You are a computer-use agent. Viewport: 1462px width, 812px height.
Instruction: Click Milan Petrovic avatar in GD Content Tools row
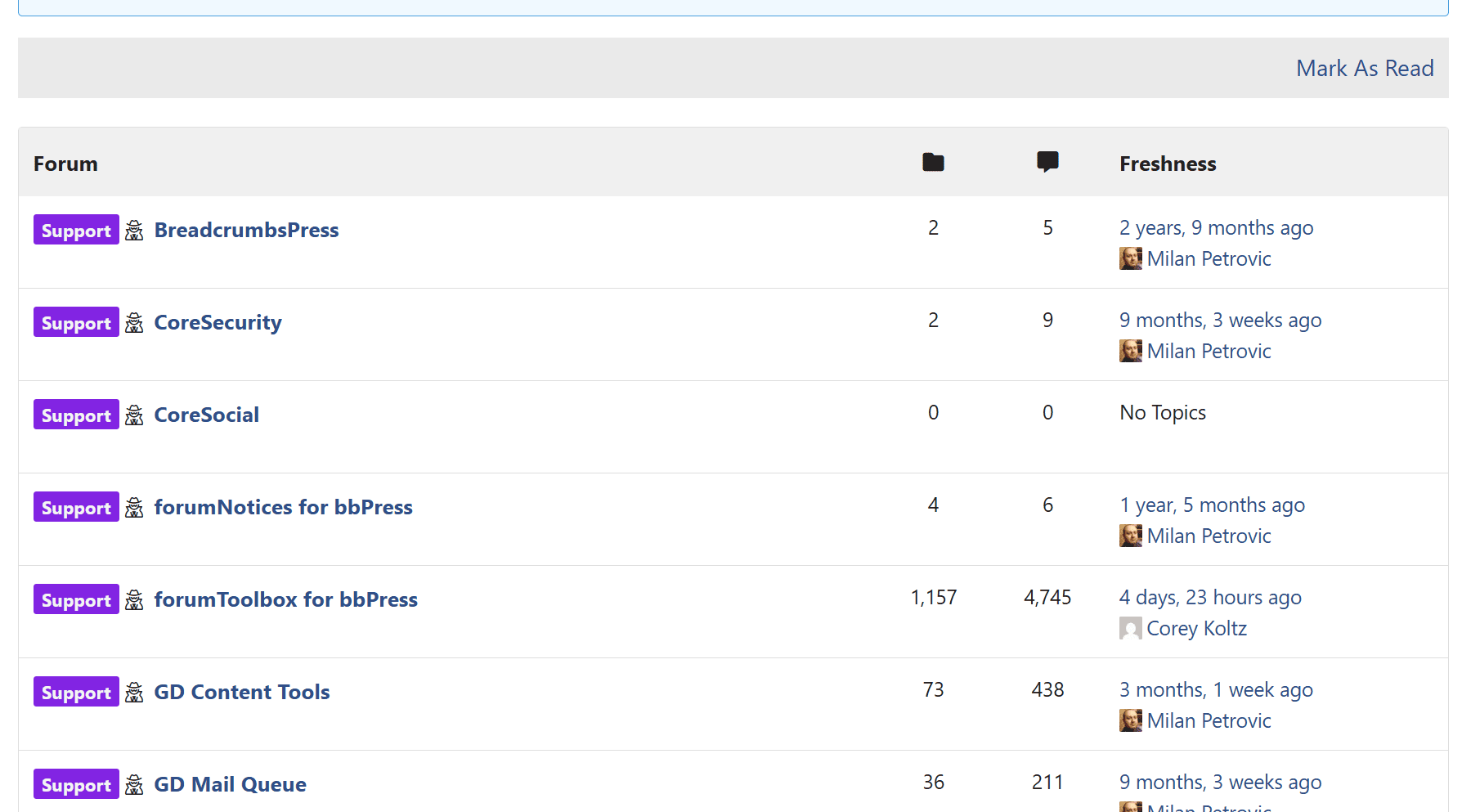tap(1131, 720)
